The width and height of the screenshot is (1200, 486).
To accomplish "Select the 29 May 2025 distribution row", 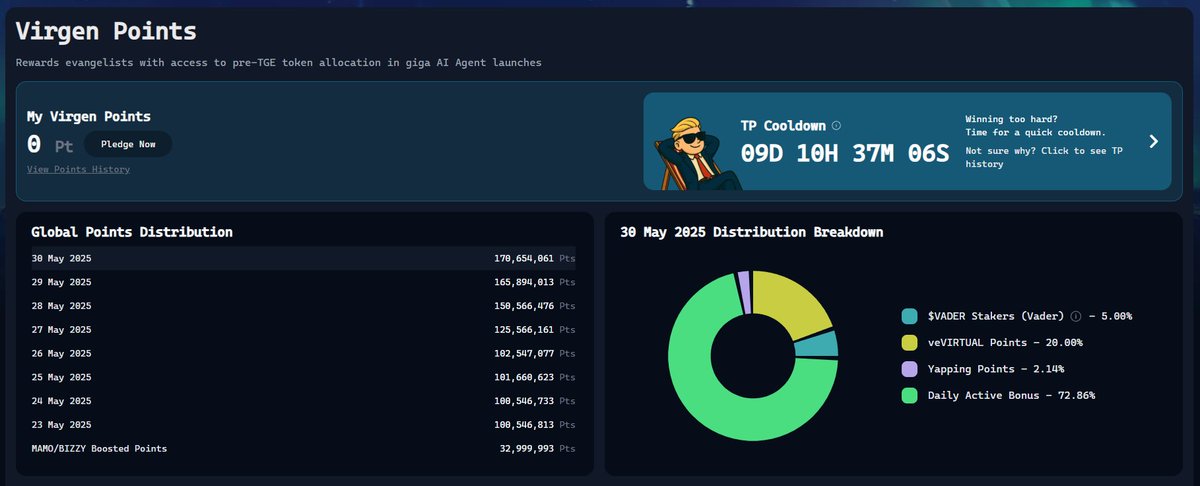I will pos(304,282).
